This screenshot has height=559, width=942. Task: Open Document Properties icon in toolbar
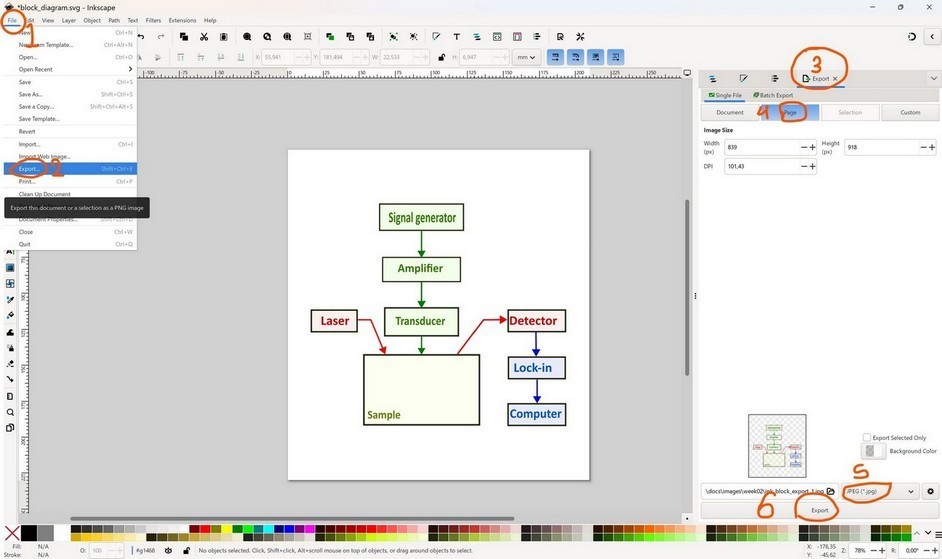click(560, 37)
